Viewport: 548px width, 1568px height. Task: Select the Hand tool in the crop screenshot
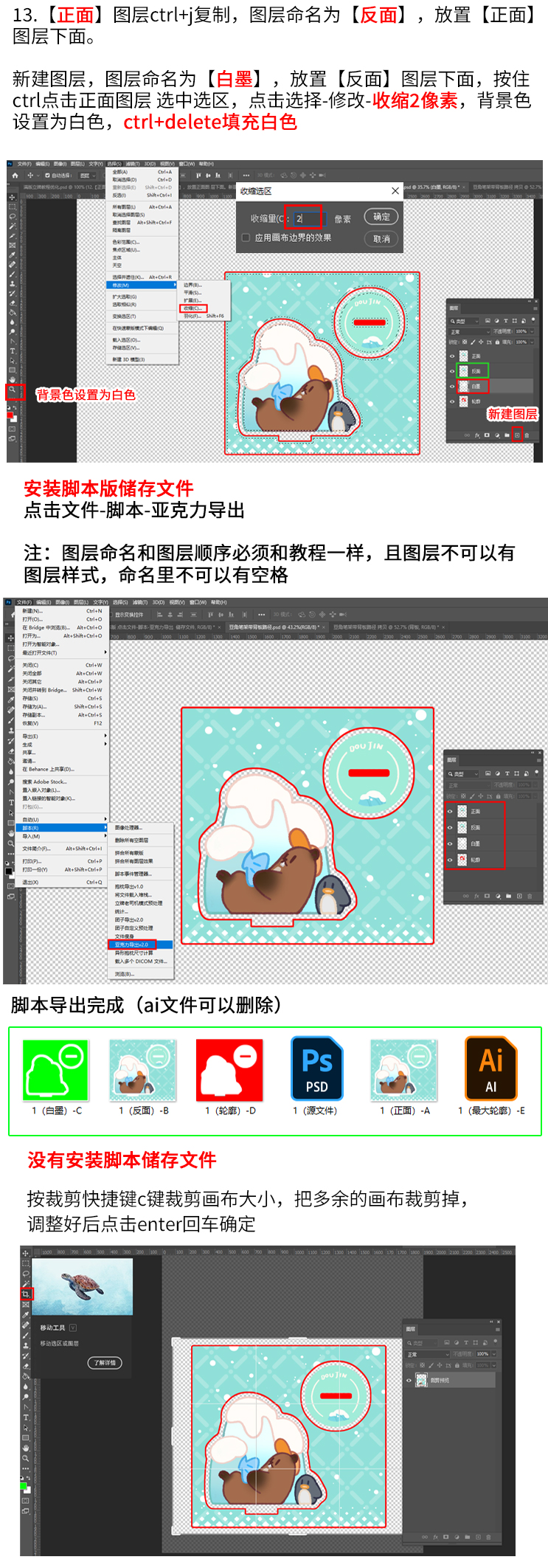[x=26, y=1448]
